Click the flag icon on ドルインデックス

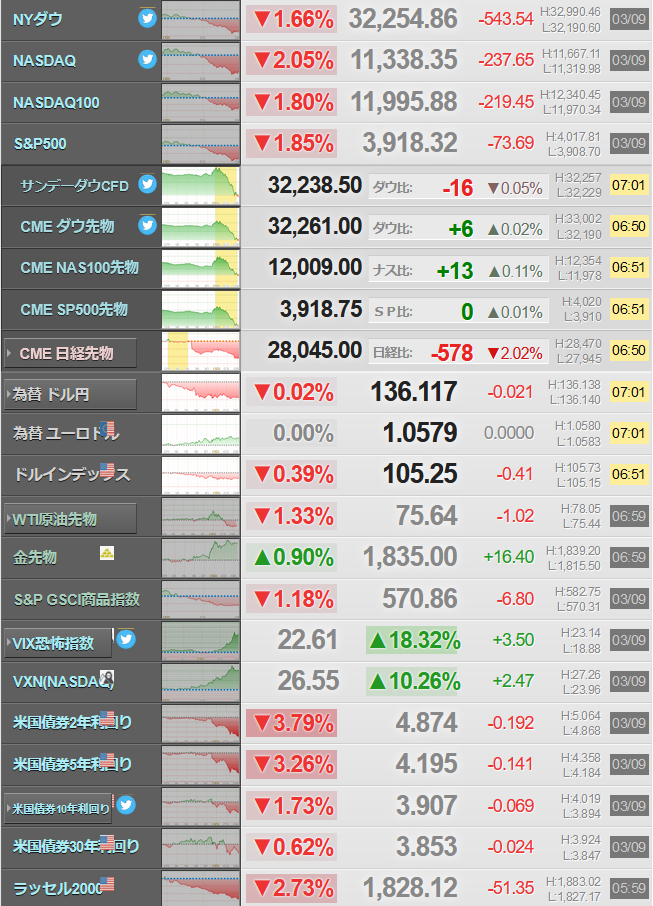107,470
